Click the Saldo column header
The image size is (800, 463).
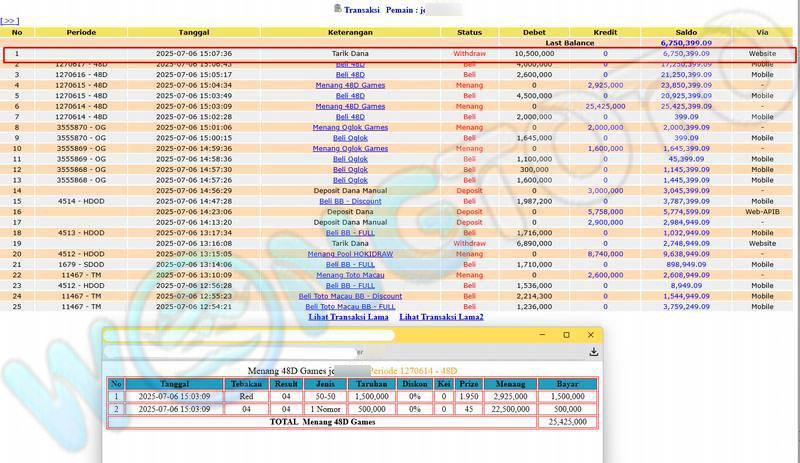(x=678, y=32)
